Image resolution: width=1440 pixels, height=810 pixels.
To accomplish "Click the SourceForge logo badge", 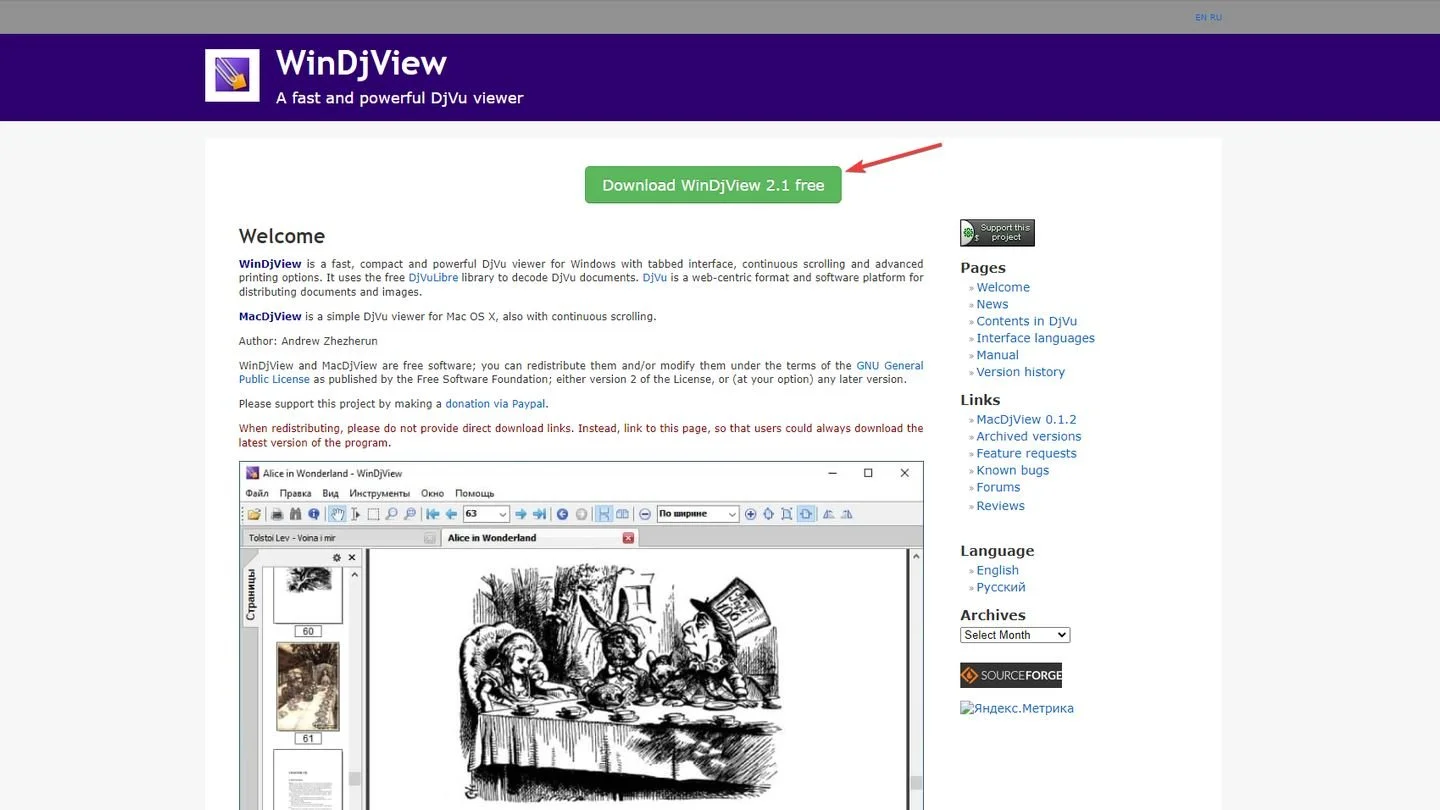I will click(x=1011, y=675).
